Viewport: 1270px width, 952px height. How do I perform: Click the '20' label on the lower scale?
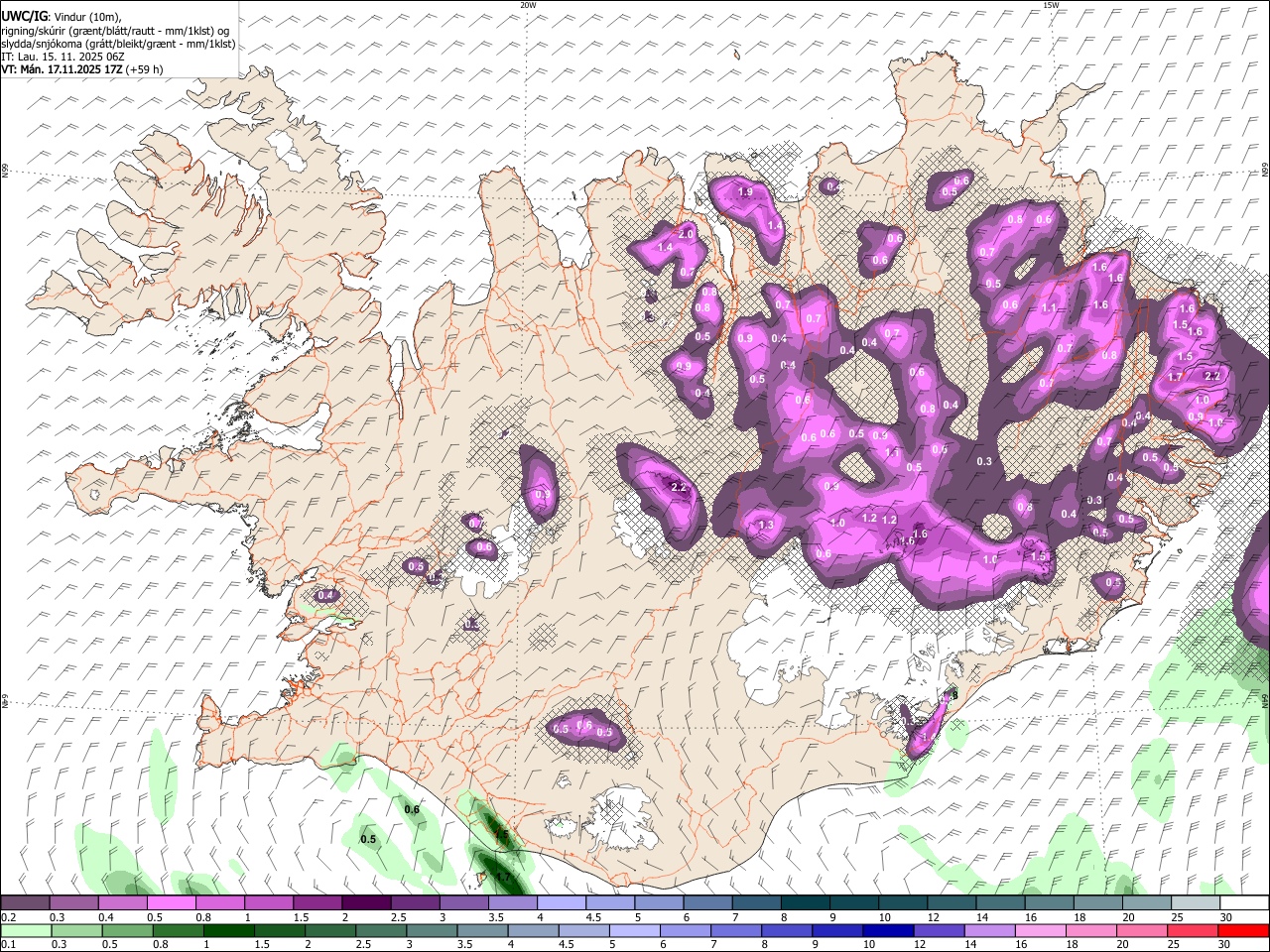click(1123, 944)
